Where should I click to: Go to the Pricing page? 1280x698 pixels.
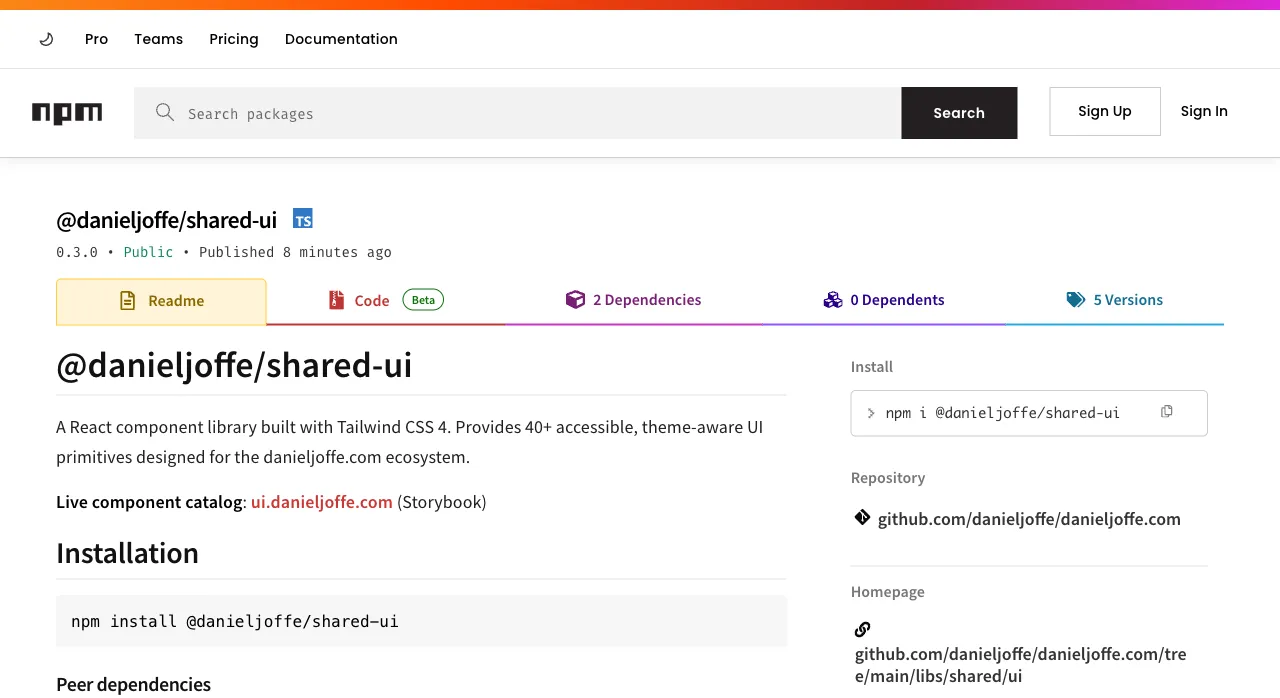point(234,39)
